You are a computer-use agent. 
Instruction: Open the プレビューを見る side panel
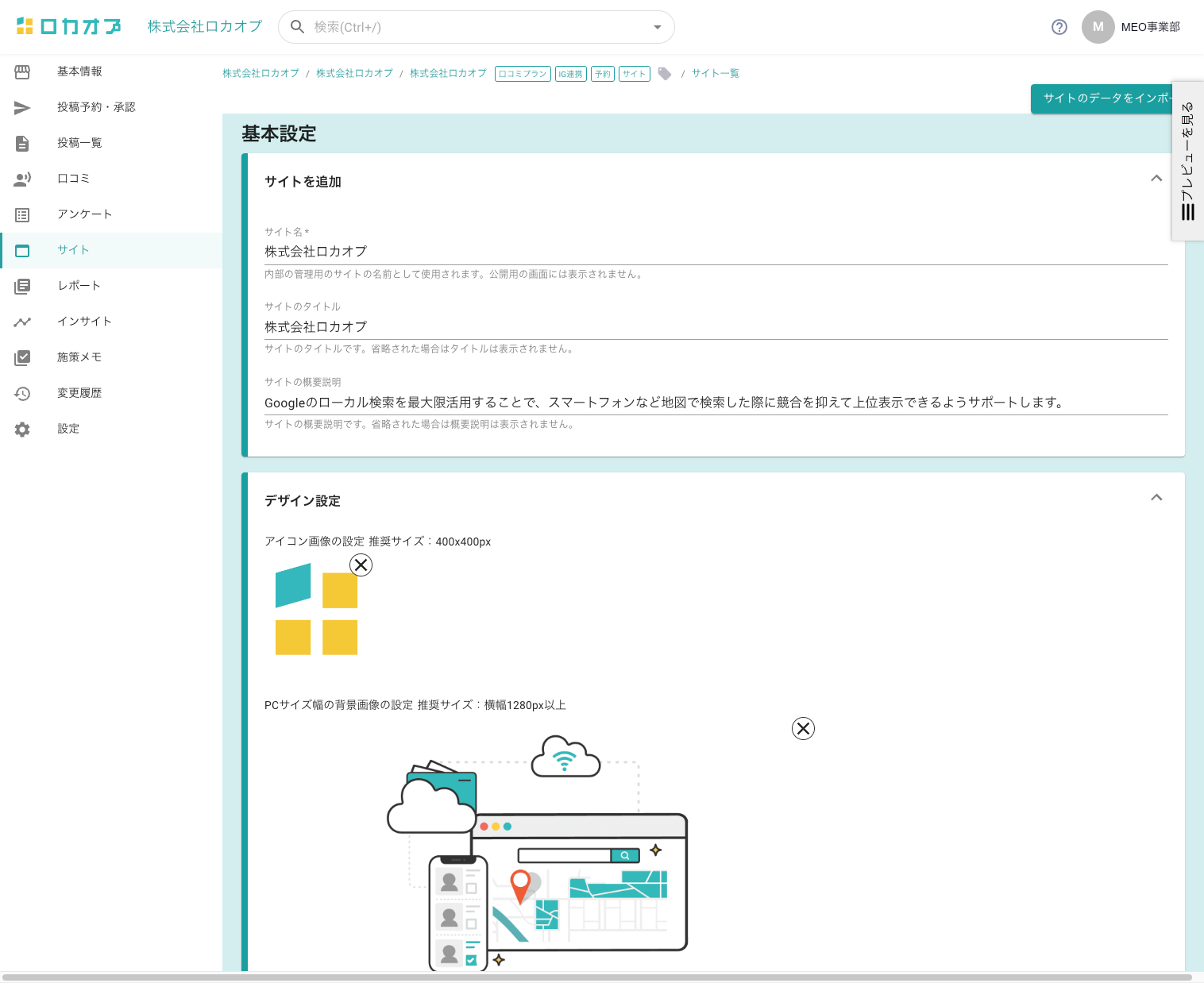coord(1187,160)
